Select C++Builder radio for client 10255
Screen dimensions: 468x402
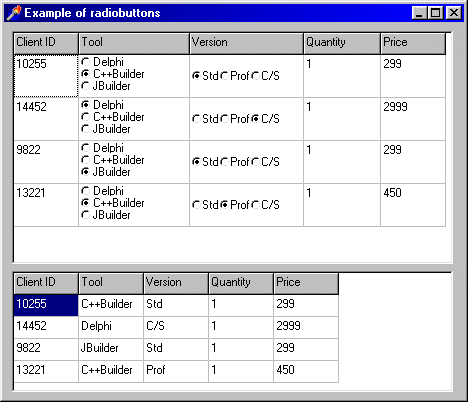(x=86, y=74)
